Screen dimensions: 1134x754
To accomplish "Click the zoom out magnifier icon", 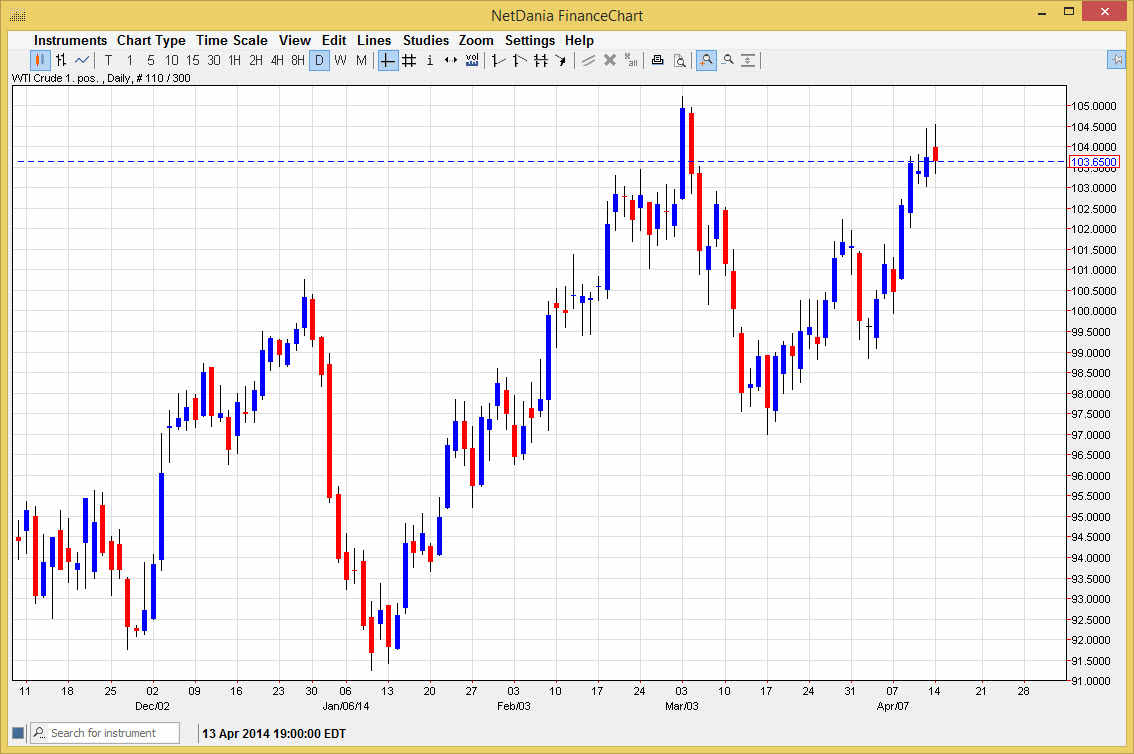I will click(728, 61).
